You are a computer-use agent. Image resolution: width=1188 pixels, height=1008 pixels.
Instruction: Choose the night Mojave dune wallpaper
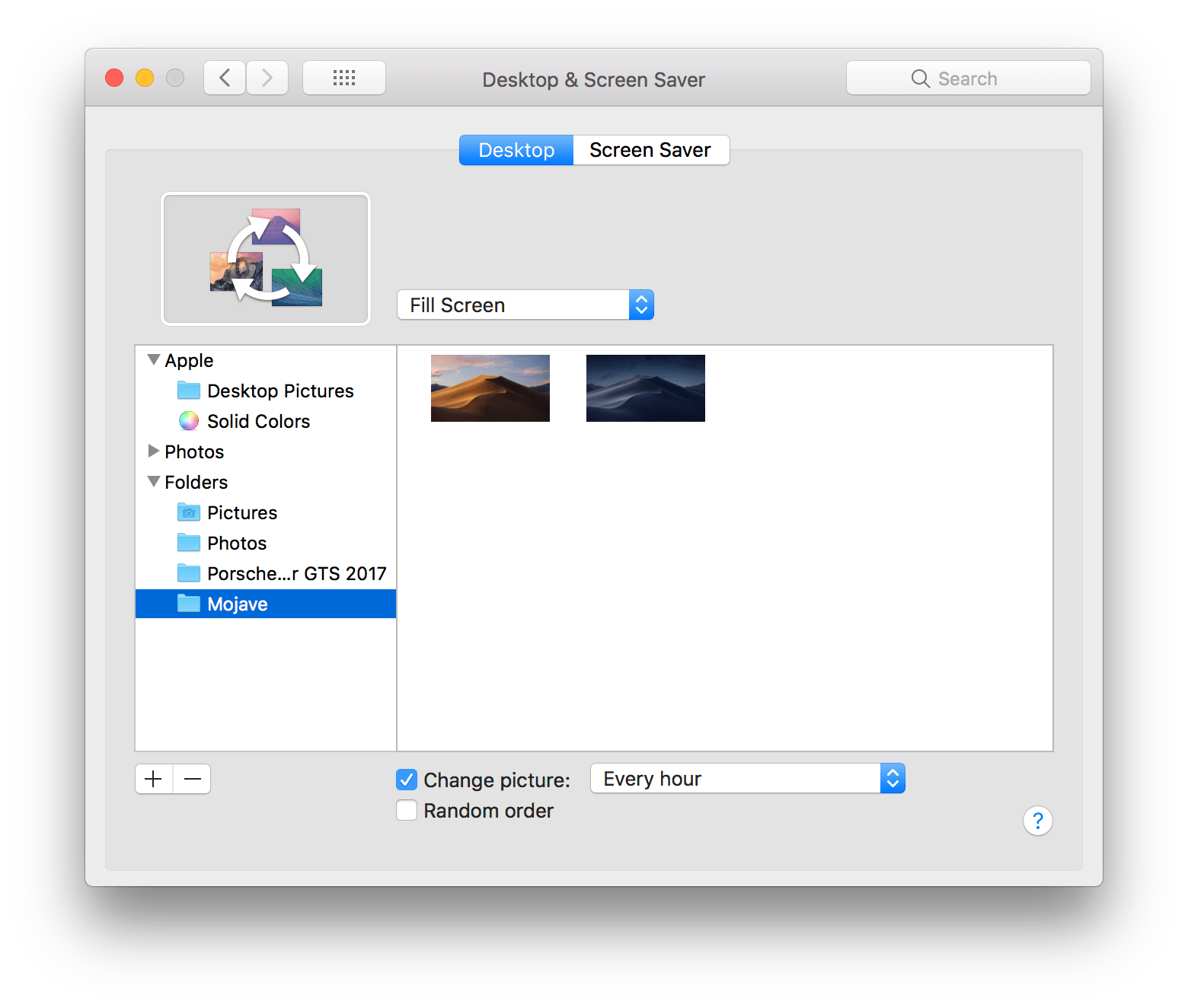click(646, 388)
